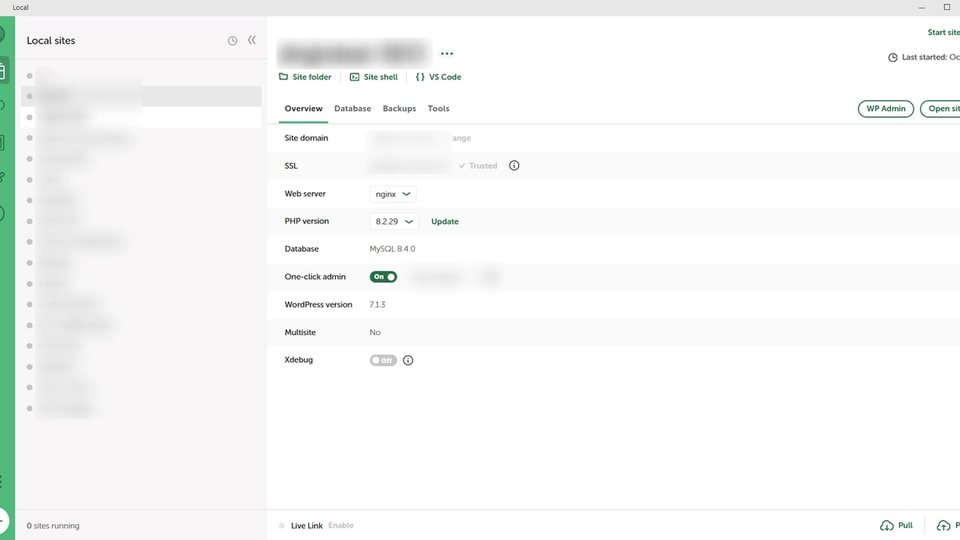
Task: Enable Live Link
Action: [341, 525]
